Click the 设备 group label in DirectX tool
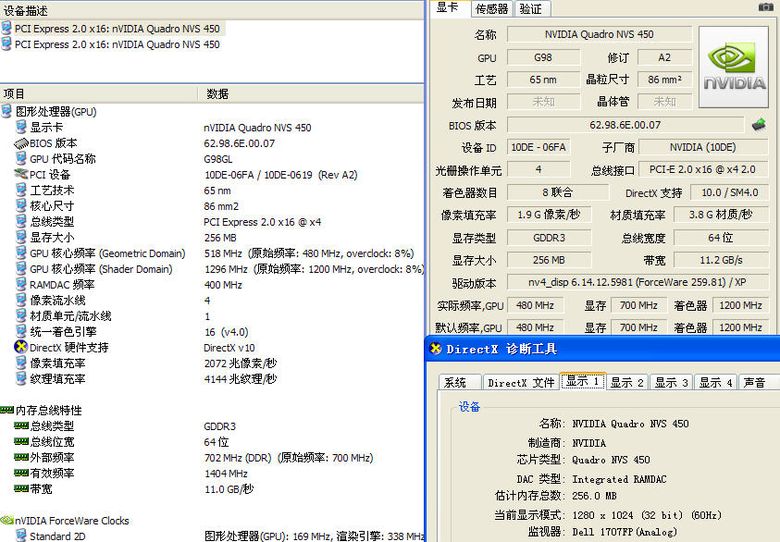780x542 pixels. coord(469,407)
